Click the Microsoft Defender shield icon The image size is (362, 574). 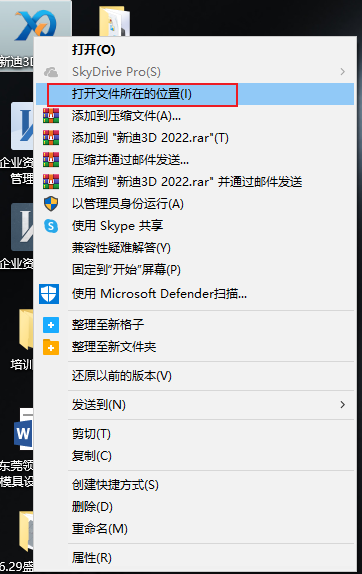coord(49,294)
